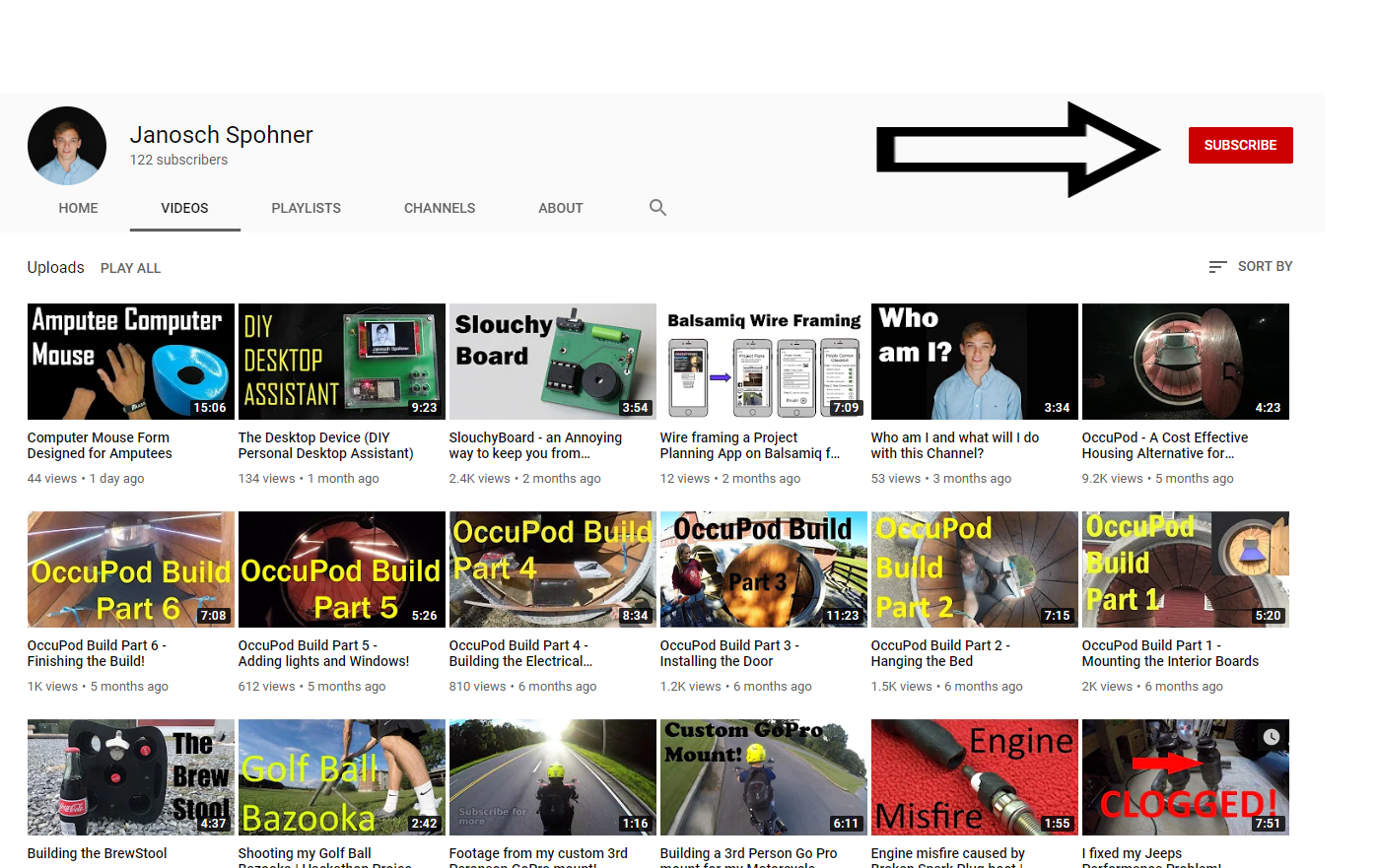This screenshot has width=1378, height=868.
Task: Open the SORT BY dropdown
Action: [x=1264, y=266]
